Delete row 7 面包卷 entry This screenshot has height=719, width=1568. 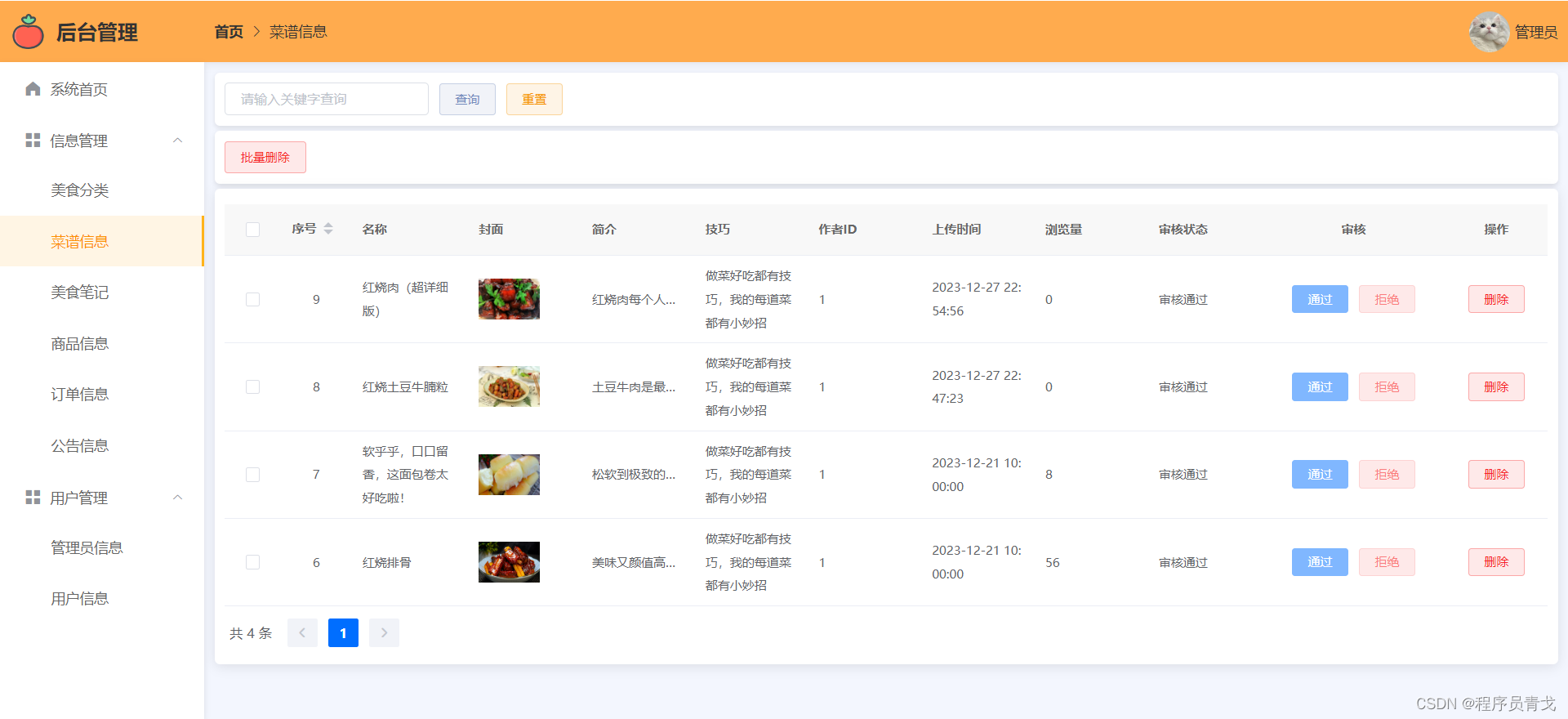click(1496, 474)
